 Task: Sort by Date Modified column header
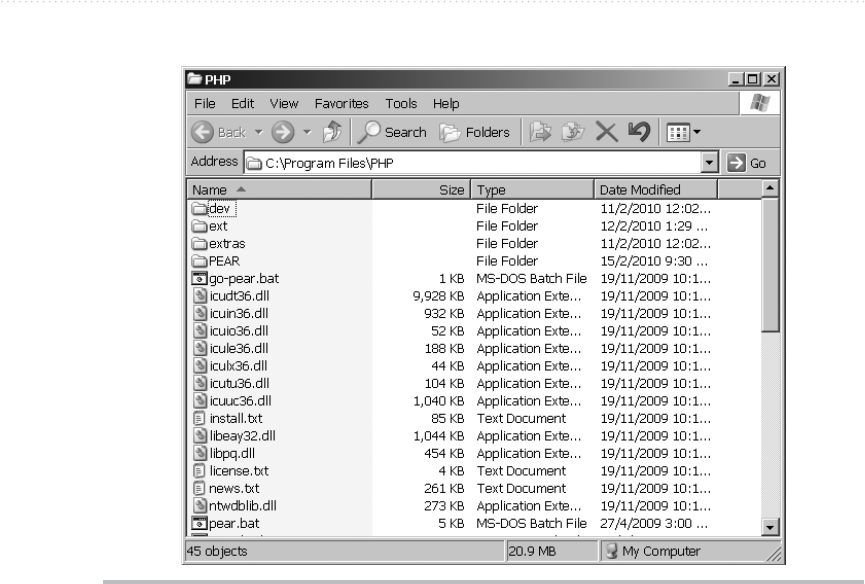point(656,190)
